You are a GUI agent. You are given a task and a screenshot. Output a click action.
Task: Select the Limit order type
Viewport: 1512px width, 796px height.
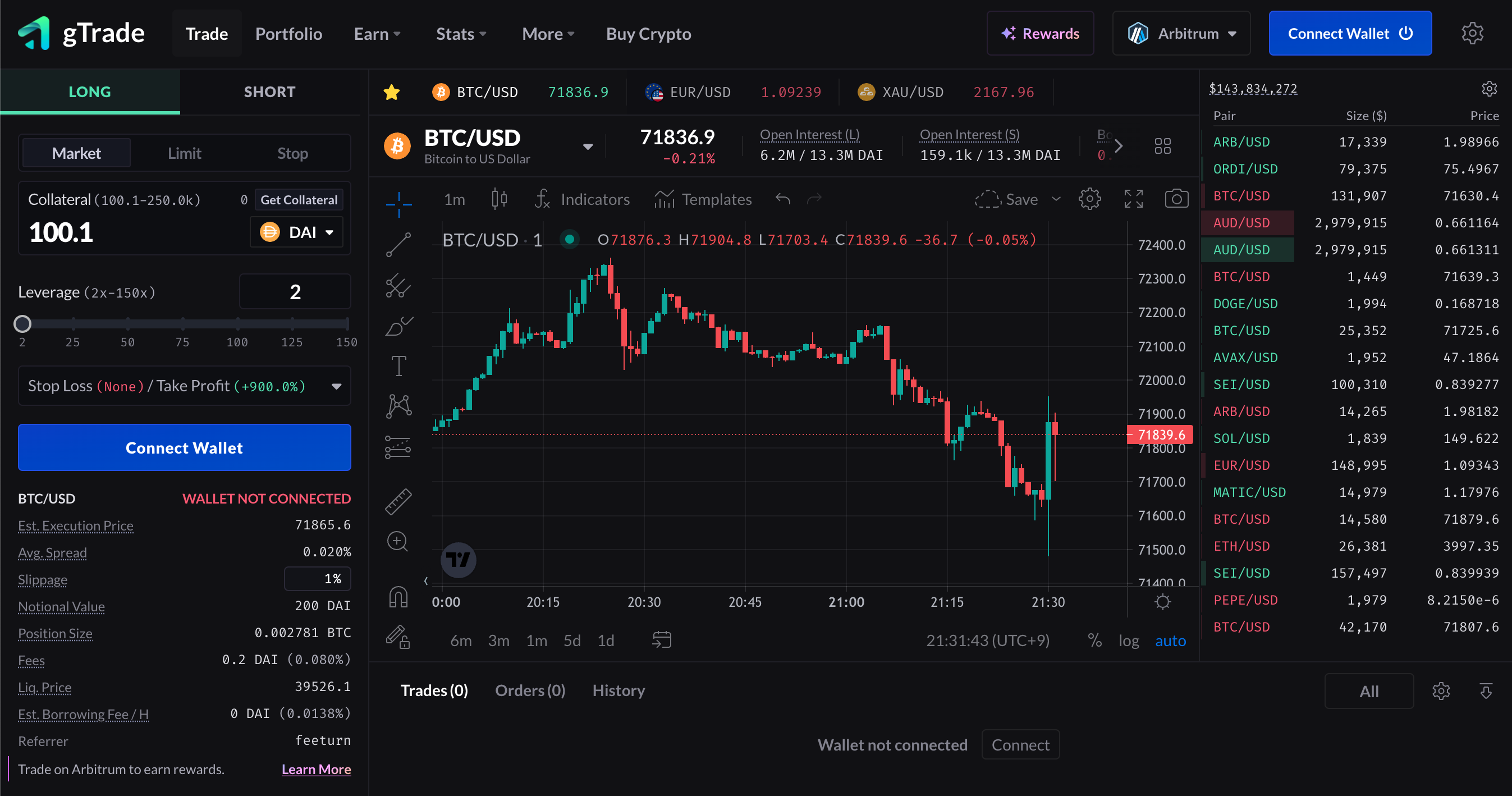pos(184,153)
